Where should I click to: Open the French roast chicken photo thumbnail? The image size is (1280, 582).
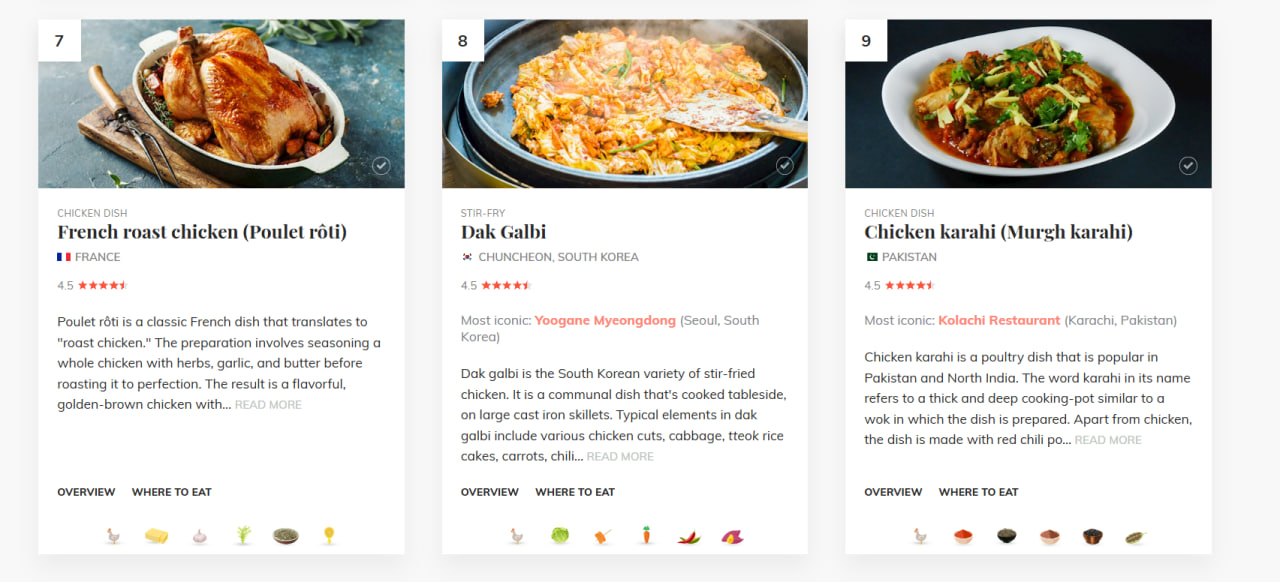point(221,104)
